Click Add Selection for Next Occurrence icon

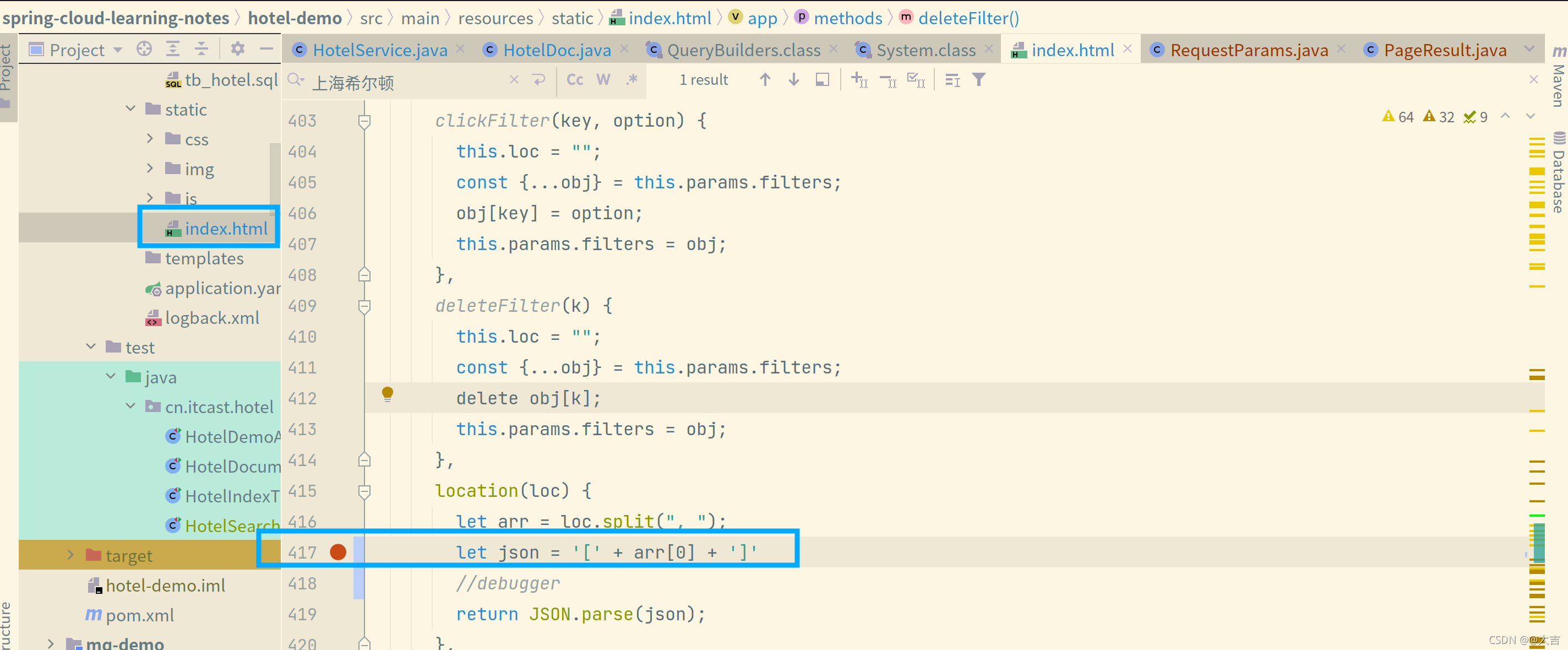point(859,80)
